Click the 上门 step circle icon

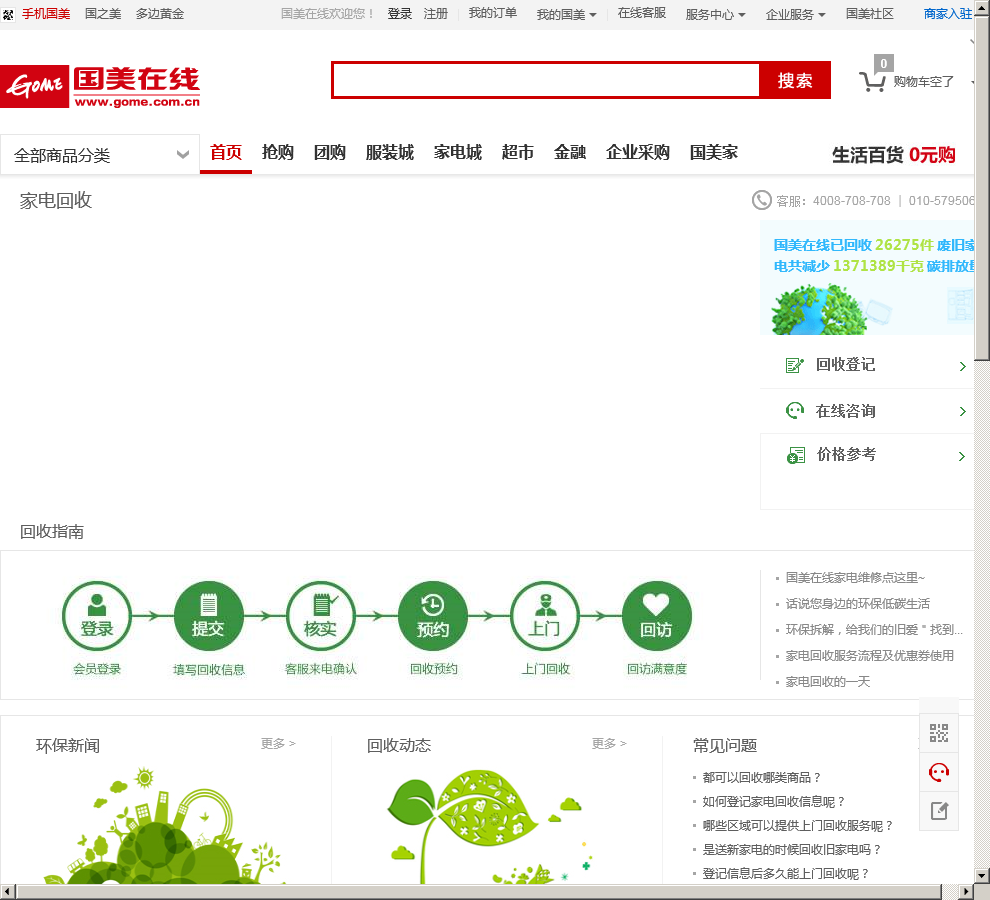point(544,616)
